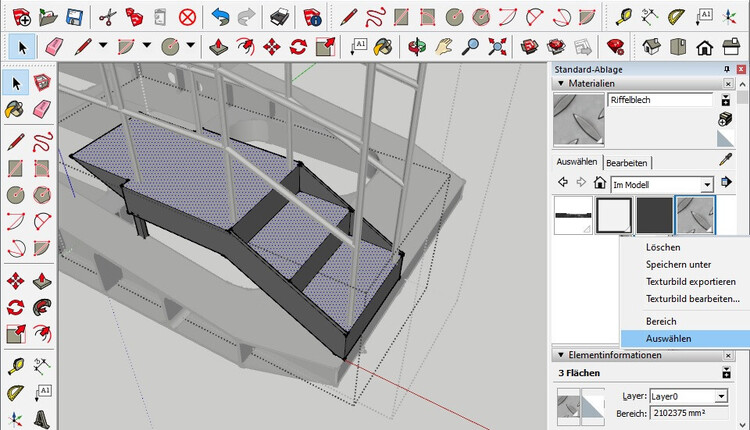Activate the Push/Pull tool
Image resolution: width=750 pixels, height=430 pixels.
(x=220, y=47)
